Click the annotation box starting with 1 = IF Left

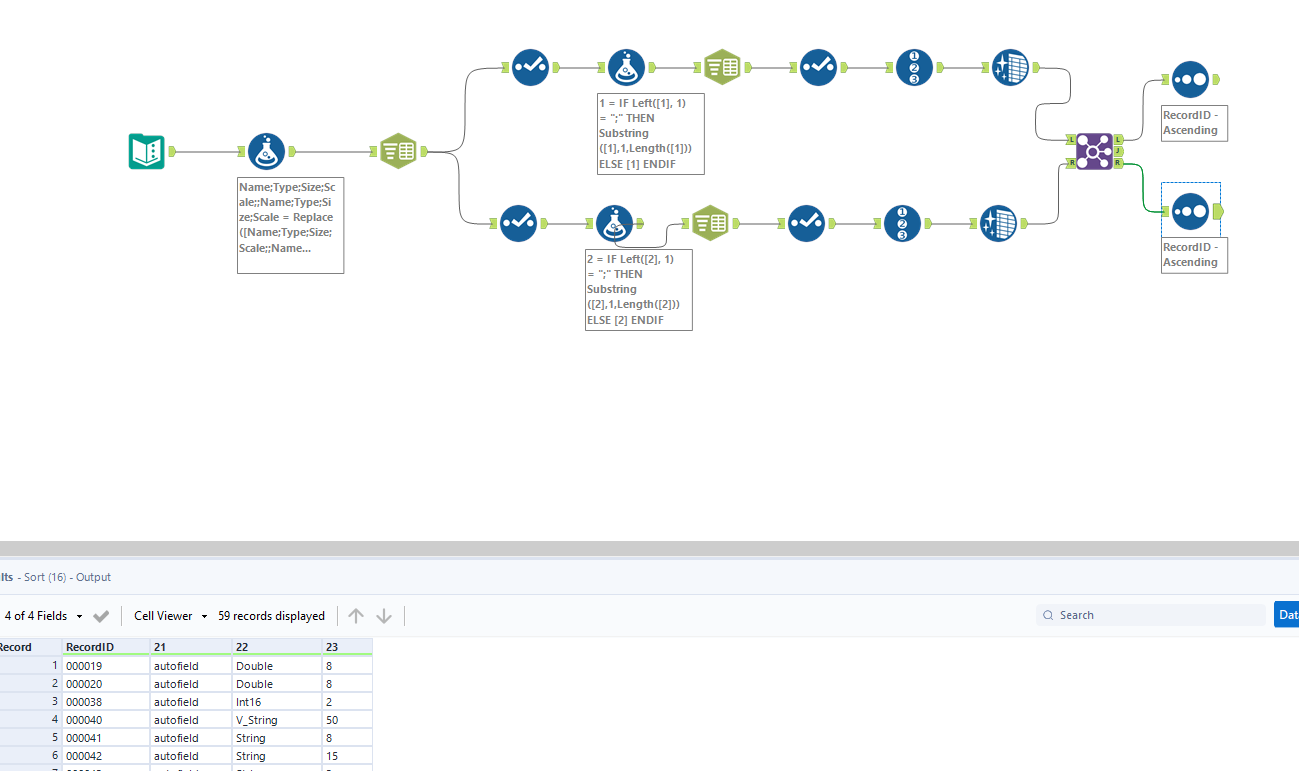(650, 133)
